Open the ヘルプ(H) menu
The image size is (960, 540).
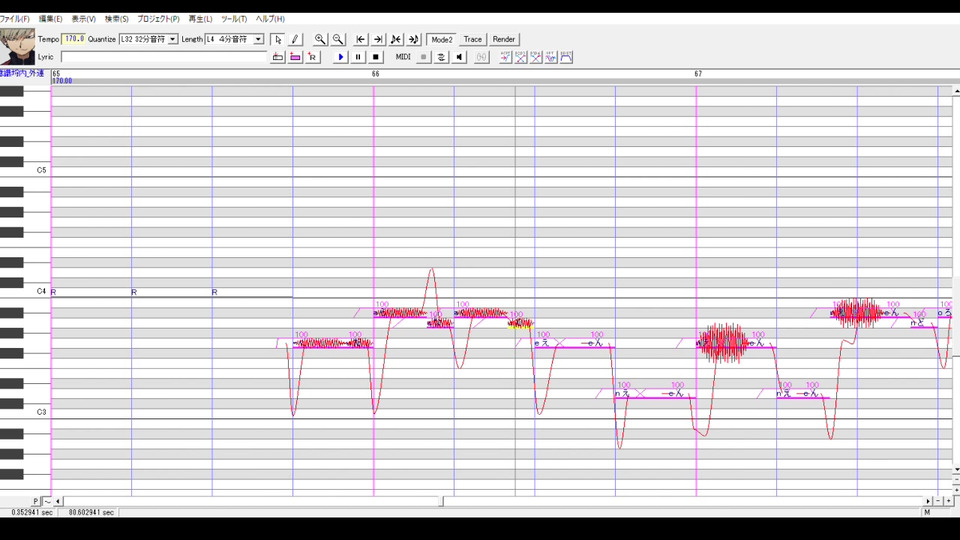(x=270, y=19)
